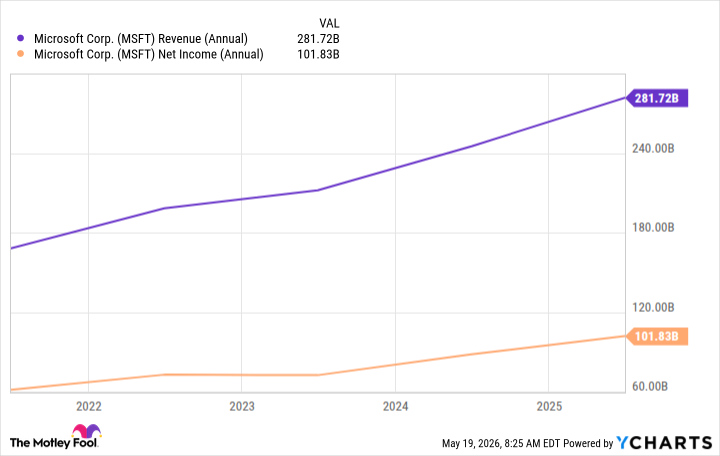Click the 2025 x-axis label
Image resolution: width=720 pixels, height=456 pixels.
click(549, 406)
